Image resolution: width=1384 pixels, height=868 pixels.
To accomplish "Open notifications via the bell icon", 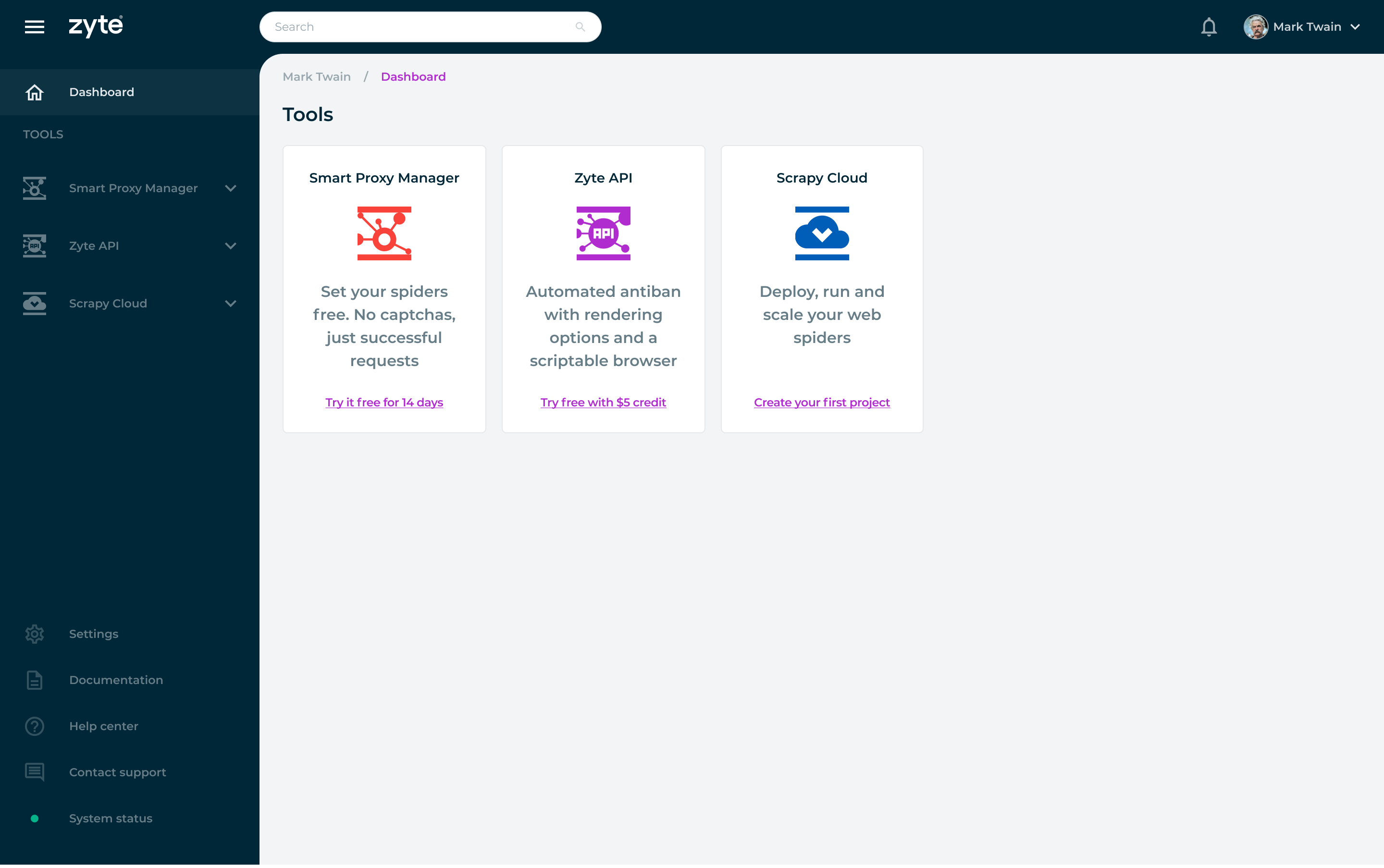I will point(1209,26).
